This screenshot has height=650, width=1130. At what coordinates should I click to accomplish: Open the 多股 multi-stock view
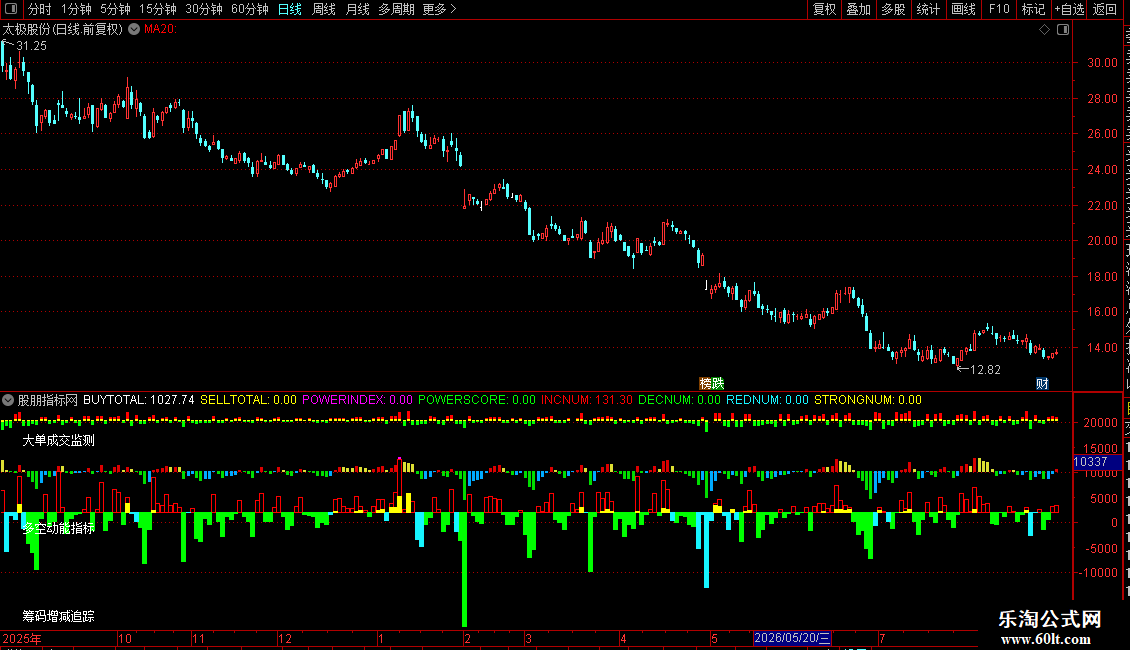pyautogui.click(x=894, y=9)
